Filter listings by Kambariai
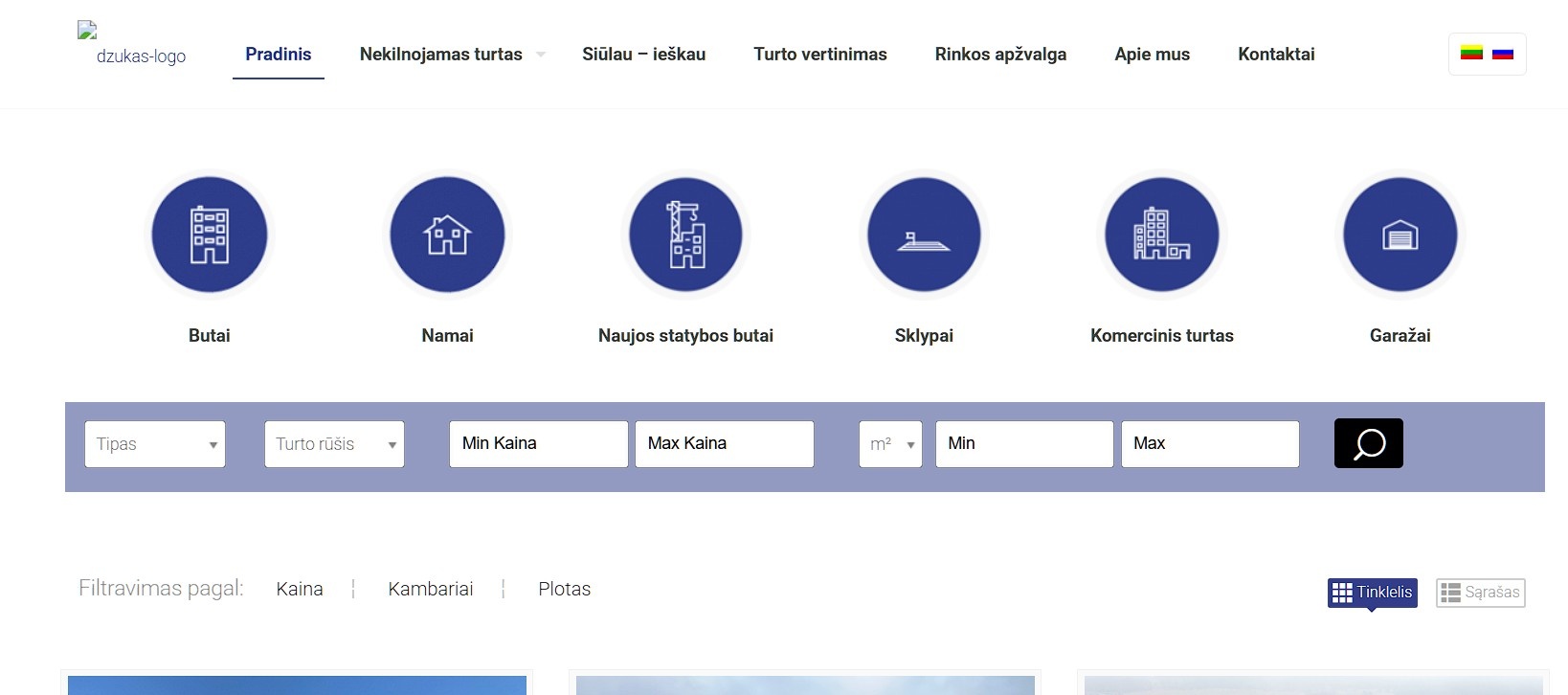Screen dimensions: 1568x695 pyautogui.click(x=431, y=589)
